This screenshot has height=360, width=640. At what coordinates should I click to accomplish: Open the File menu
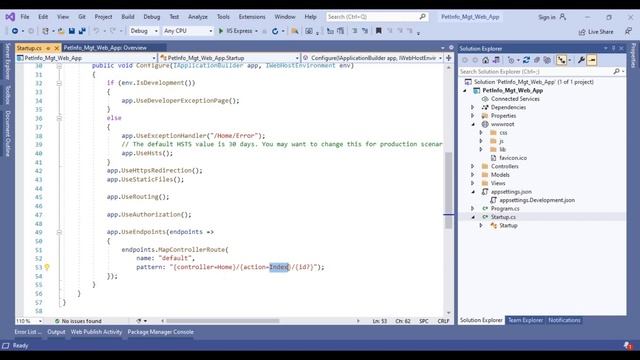pos(25,17)
